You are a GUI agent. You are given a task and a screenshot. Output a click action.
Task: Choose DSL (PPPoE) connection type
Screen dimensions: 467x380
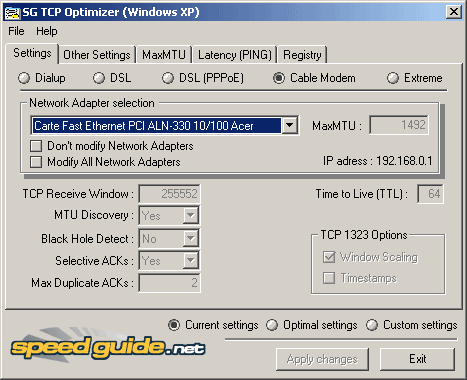click(203, 78)
